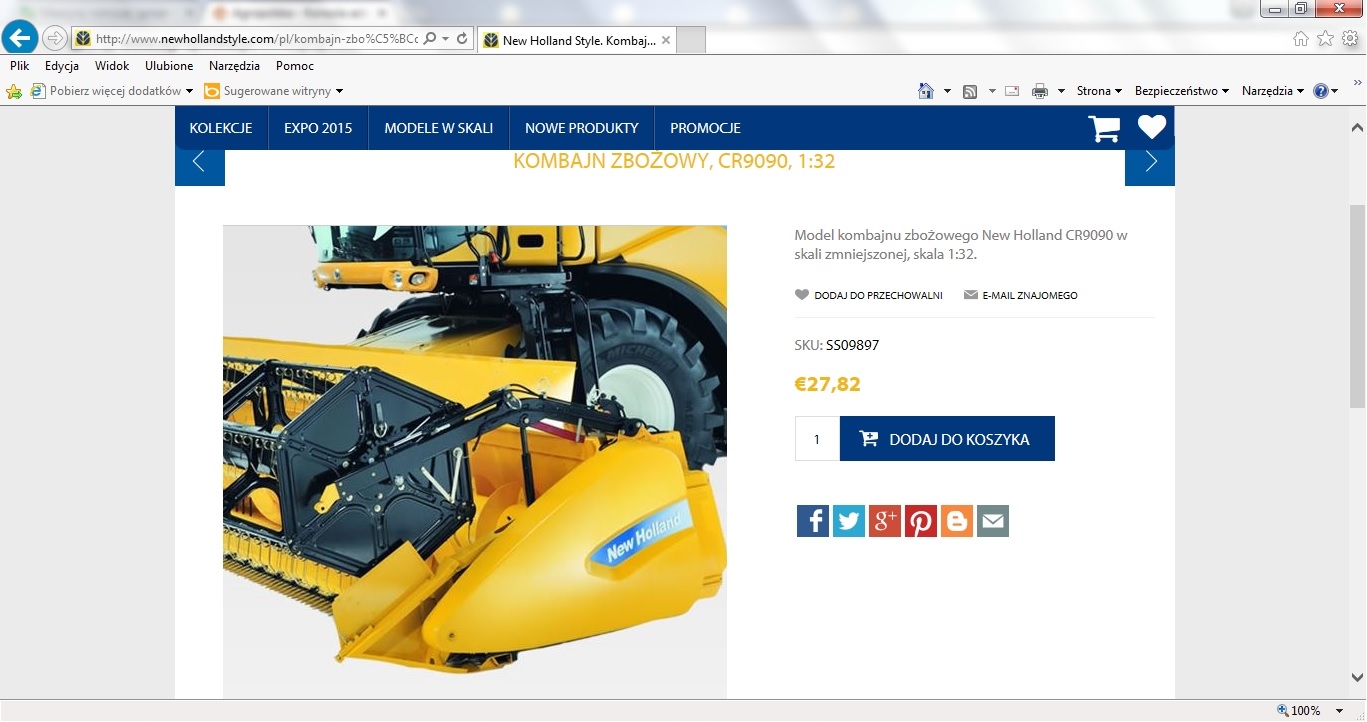
Task: Click the browser Forward arrow button
Action: click(55, 39)
